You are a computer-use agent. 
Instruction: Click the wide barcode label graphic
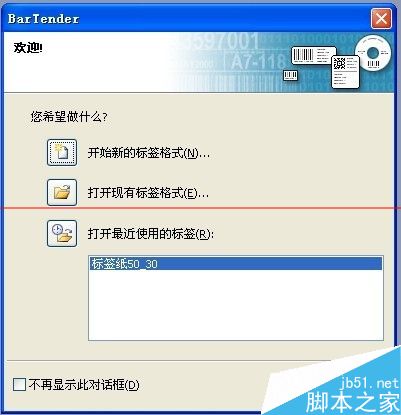click(x=314, y=55)
